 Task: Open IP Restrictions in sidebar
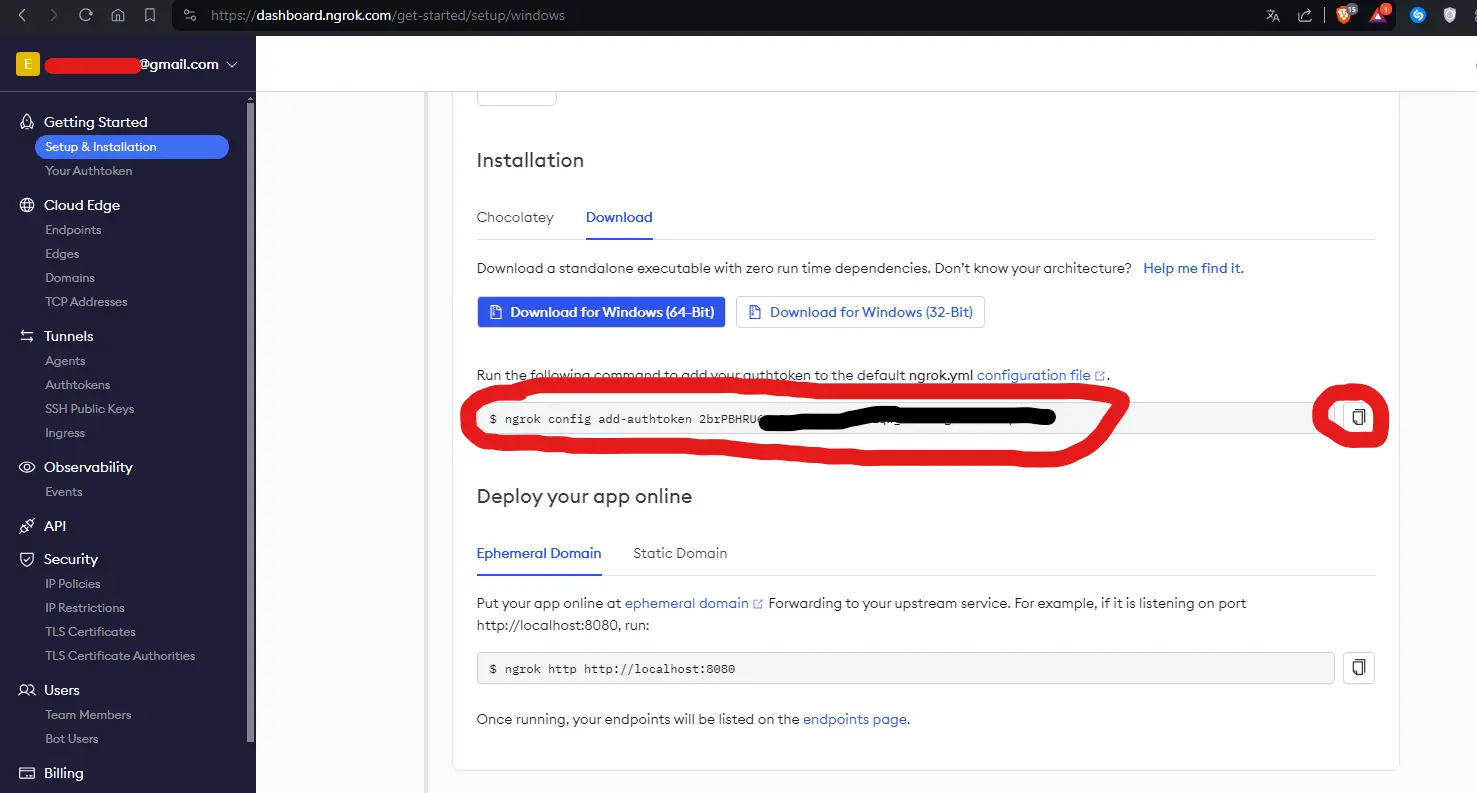click(x=85, y=608)
